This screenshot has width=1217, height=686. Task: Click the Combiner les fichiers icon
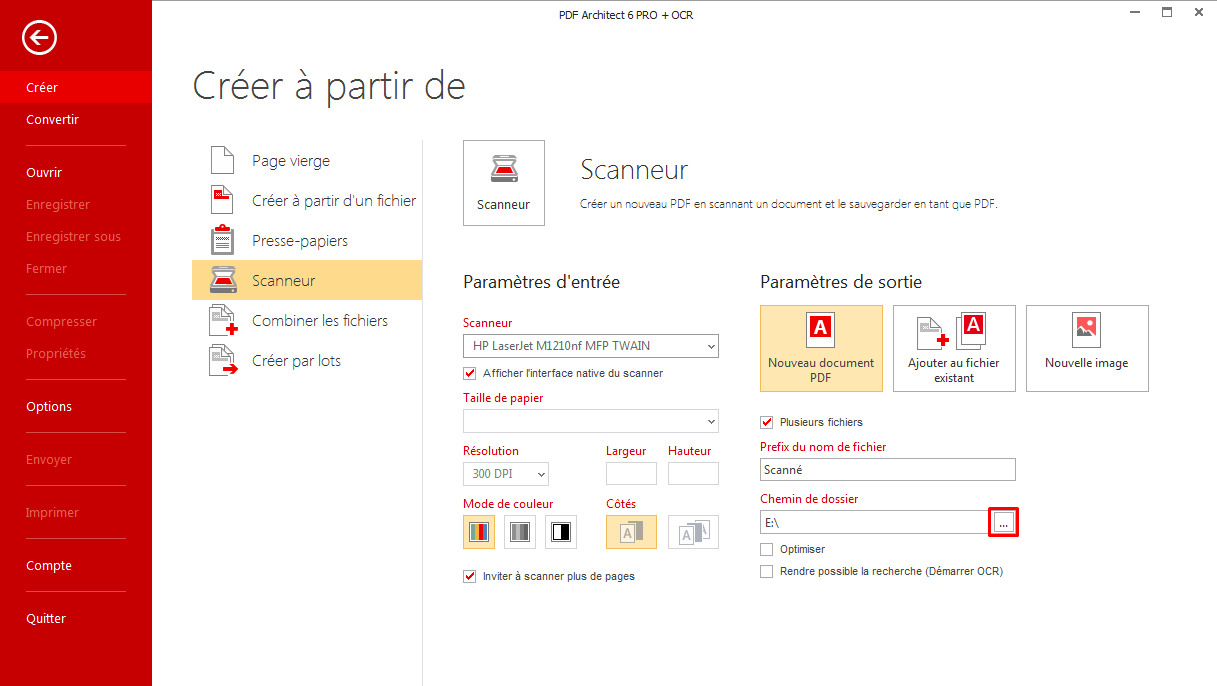coord(223,320)
